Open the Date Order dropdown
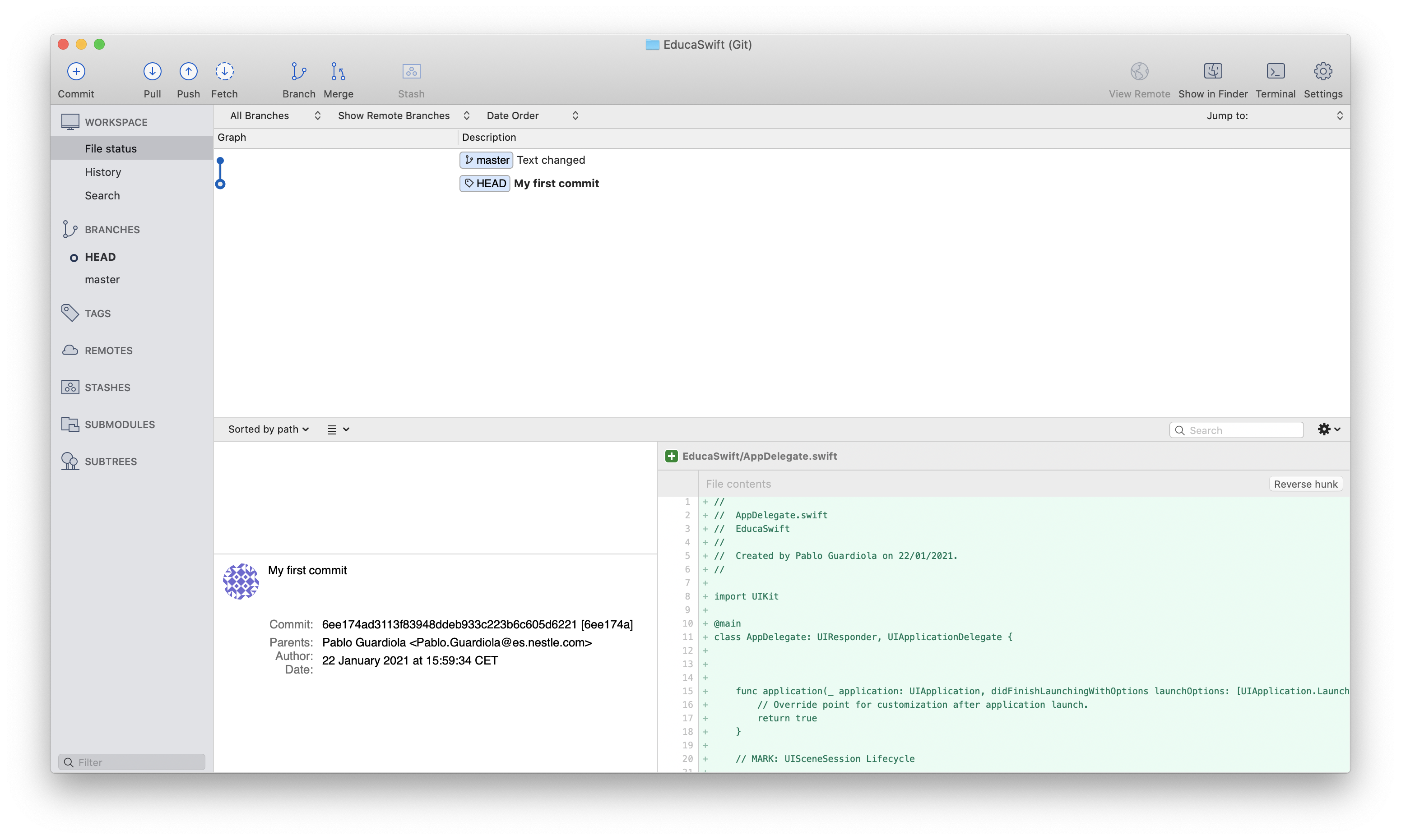The image size is (1401, 840). pos(532,115)
